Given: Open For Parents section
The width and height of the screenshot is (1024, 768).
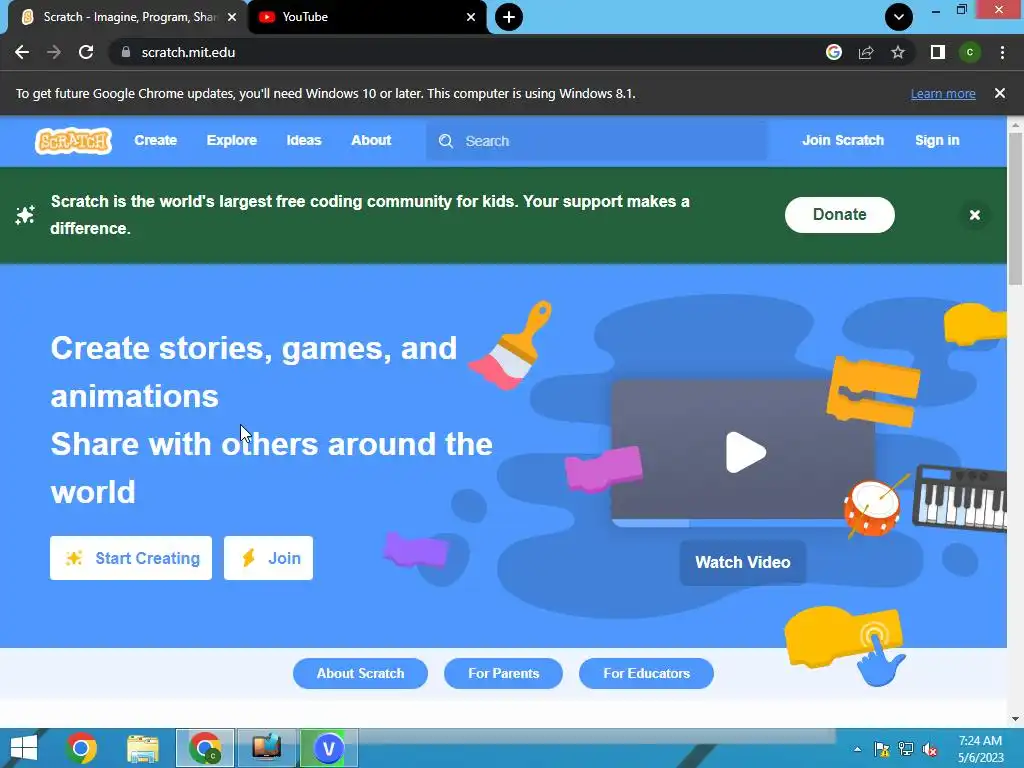Looking at the screenshot, I should click(504, 673).
